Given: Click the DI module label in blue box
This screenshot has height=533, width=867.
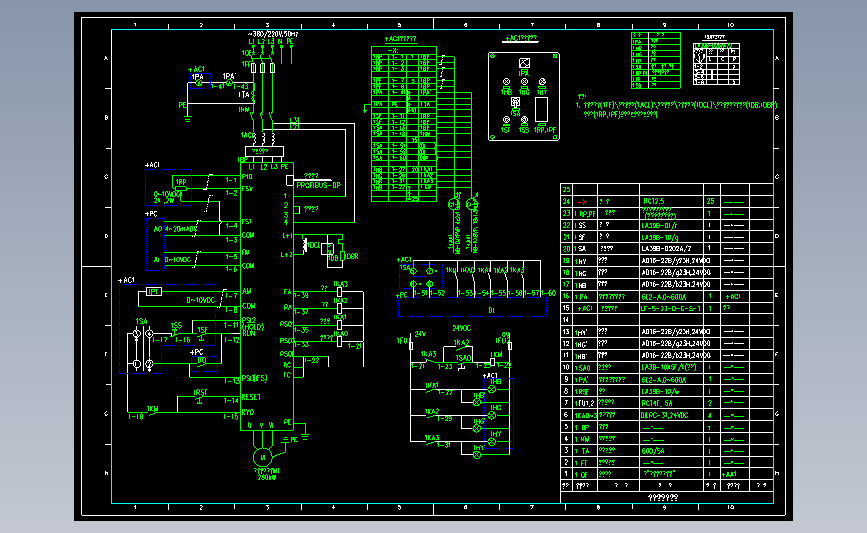Looking at the screenshot, I should [x=491, y=310].
